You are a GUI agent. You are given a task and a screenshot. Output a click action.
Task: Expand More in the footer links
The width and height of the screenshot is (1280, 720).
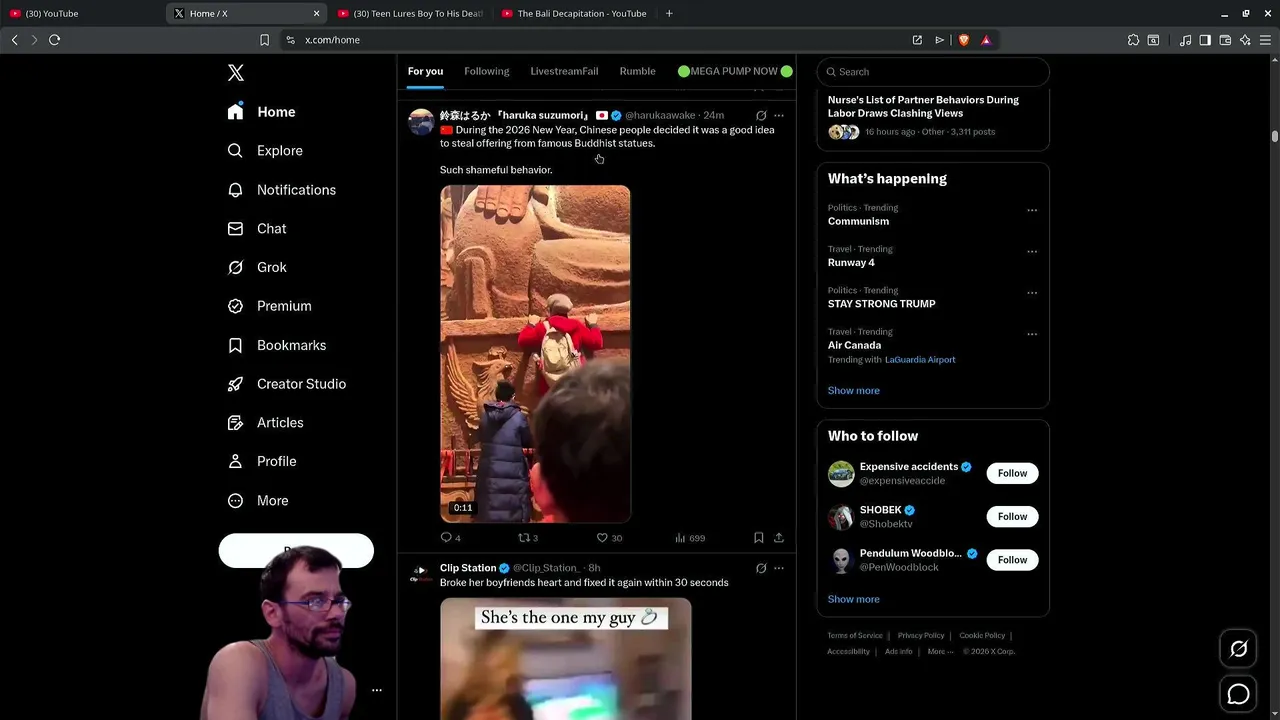tap(940, 652)
